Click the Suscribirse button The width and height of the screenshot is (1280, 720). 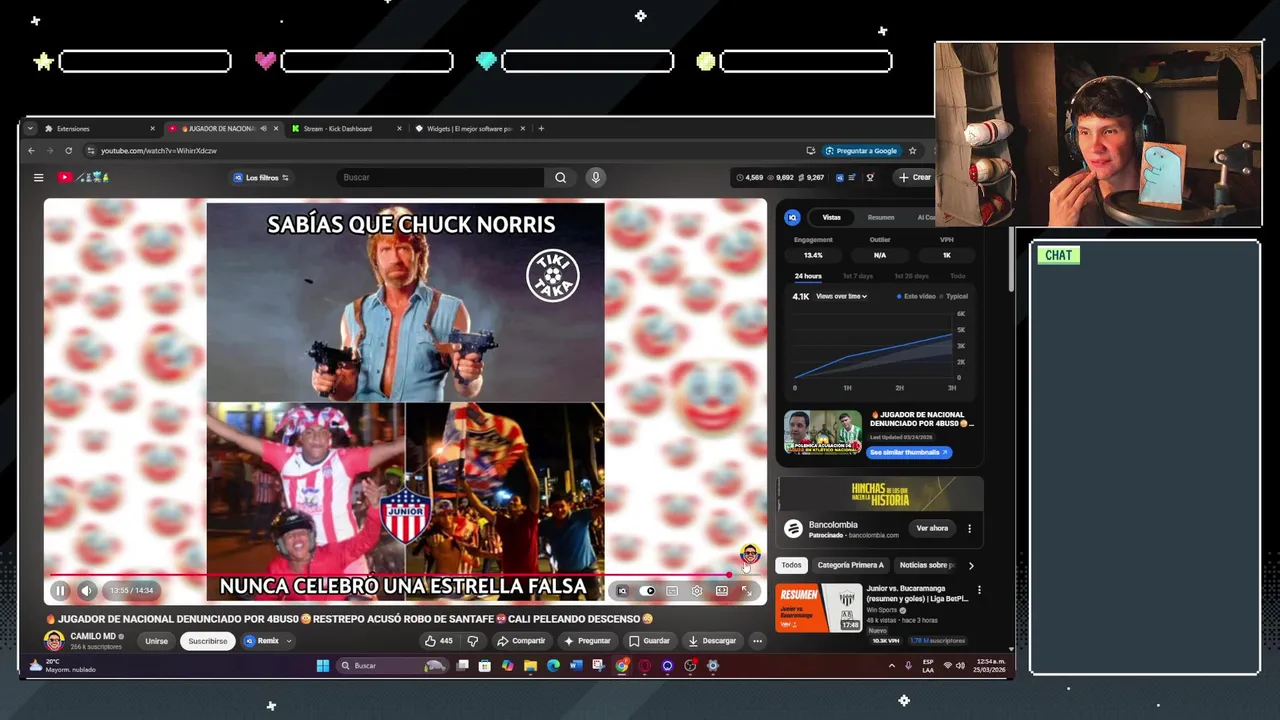coord(208,641)
